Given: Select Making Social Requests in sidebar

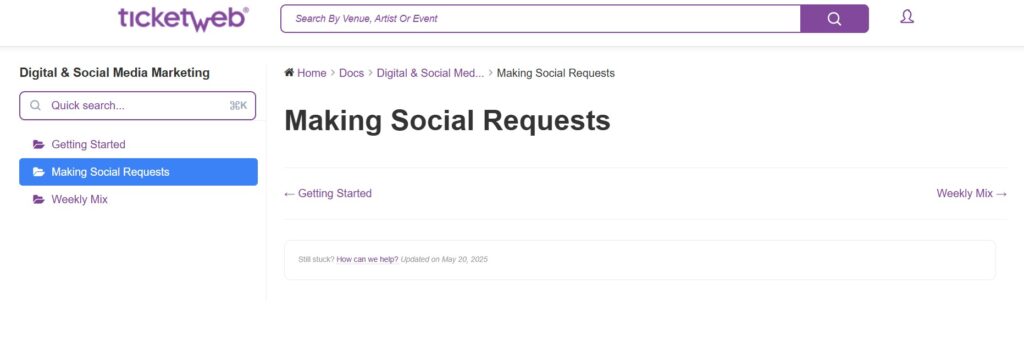Looking at the screenshot, I should 138,172.
